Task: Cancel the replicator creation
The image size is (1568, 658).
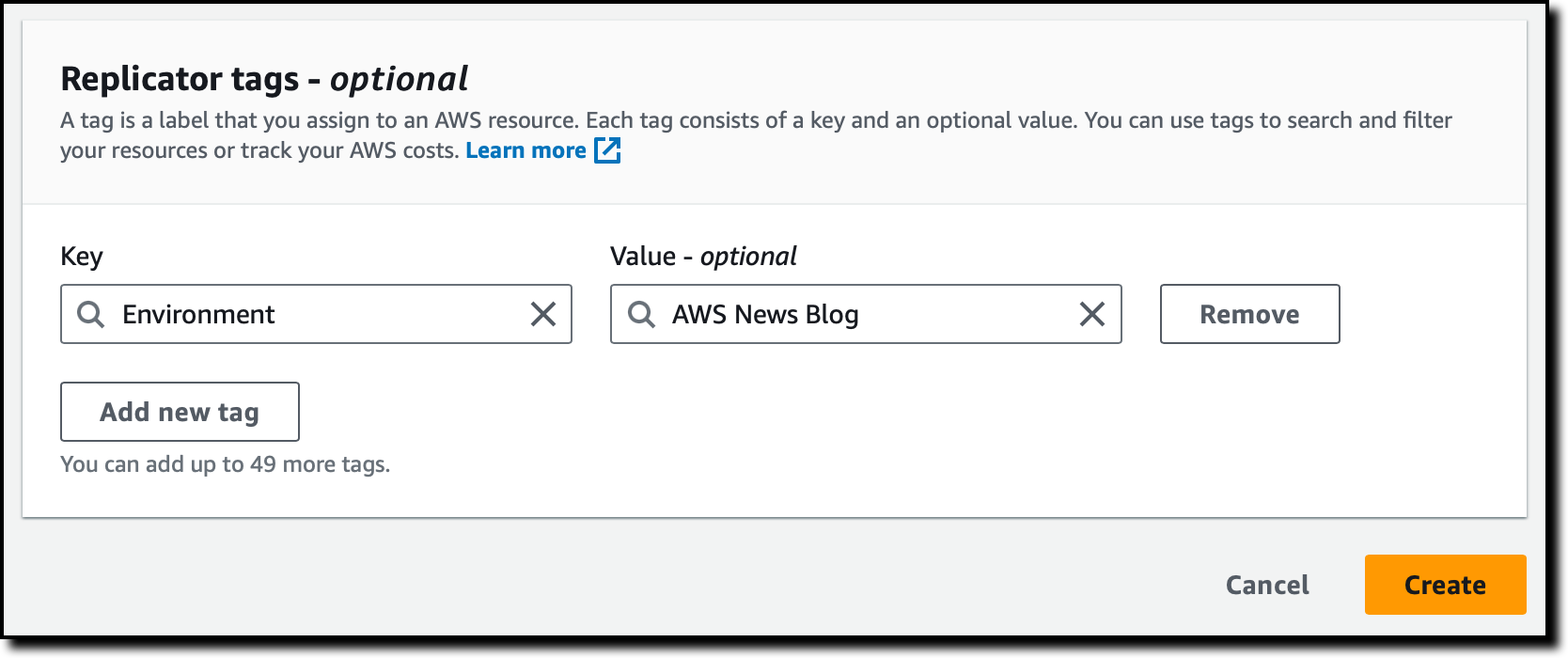Action: tap(1266, 585)
